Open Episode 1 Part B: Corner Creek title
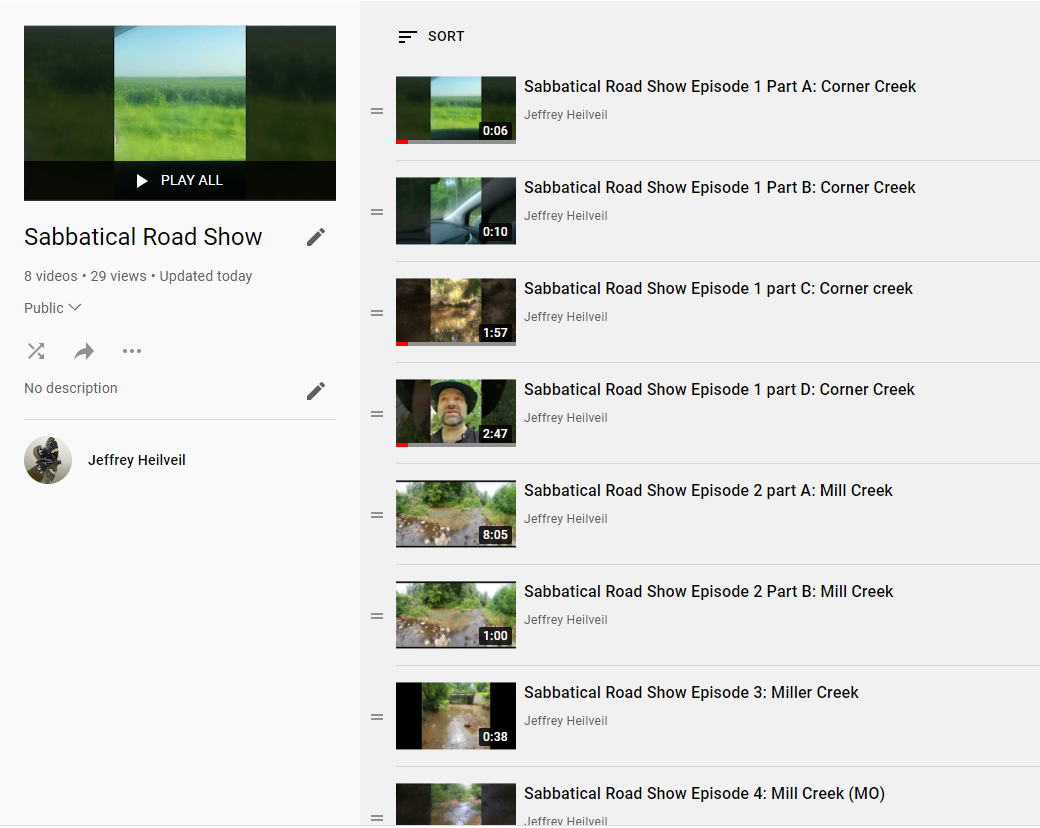 tap(720, 188)
